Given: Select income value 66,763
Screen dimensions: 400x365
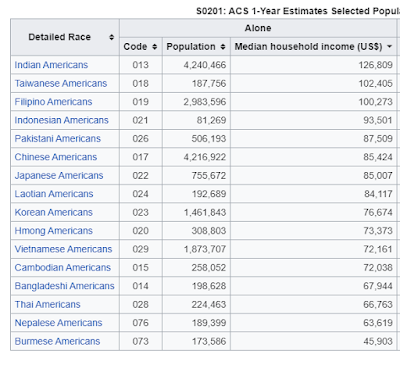Looking at the screenshot, I should point(378,304).
